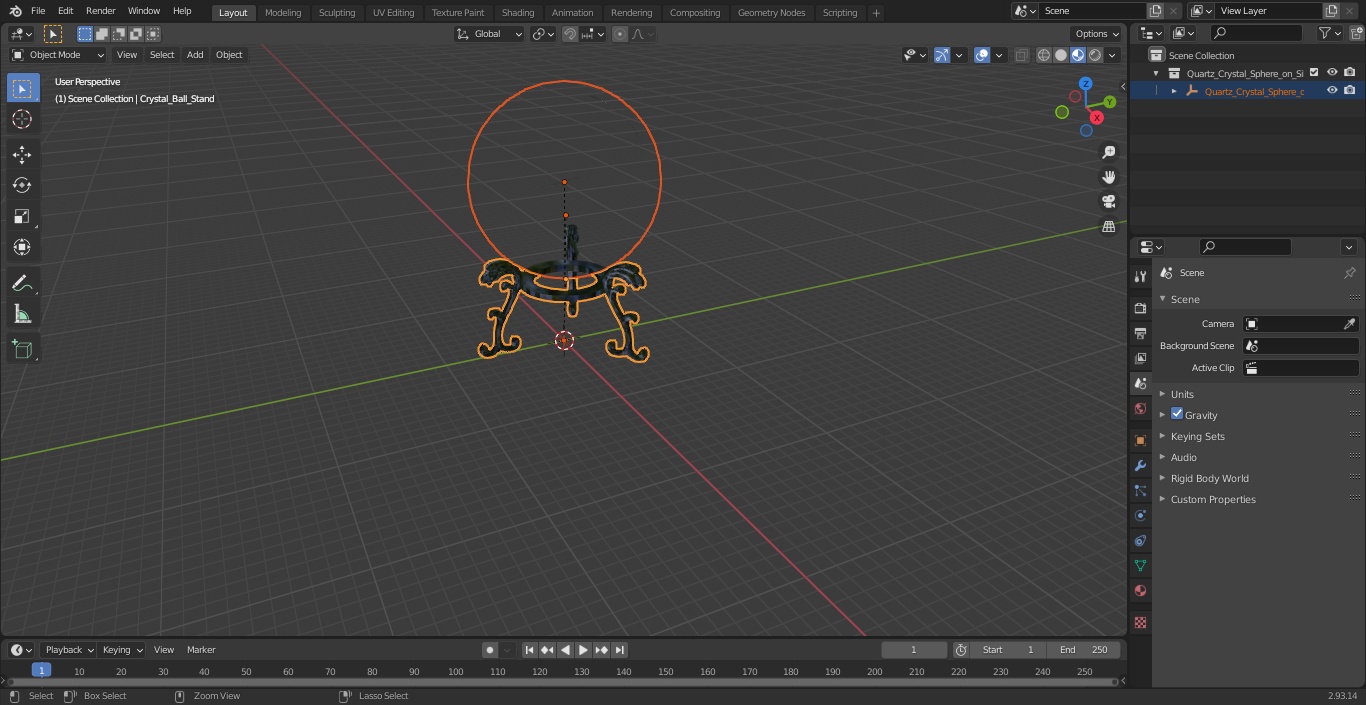Viewport: 1366px width, 705px height.
Task: Open the Object properties tab
Action: (x=1140, y=440)
